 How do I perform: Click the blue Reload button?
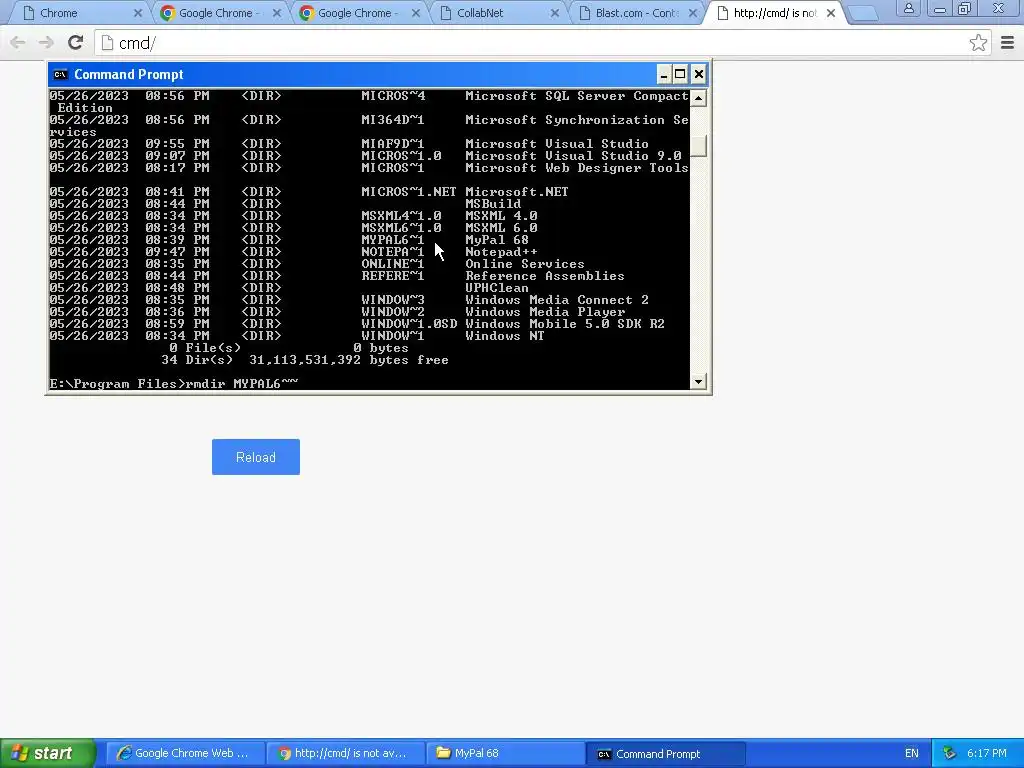coord(255,457)
